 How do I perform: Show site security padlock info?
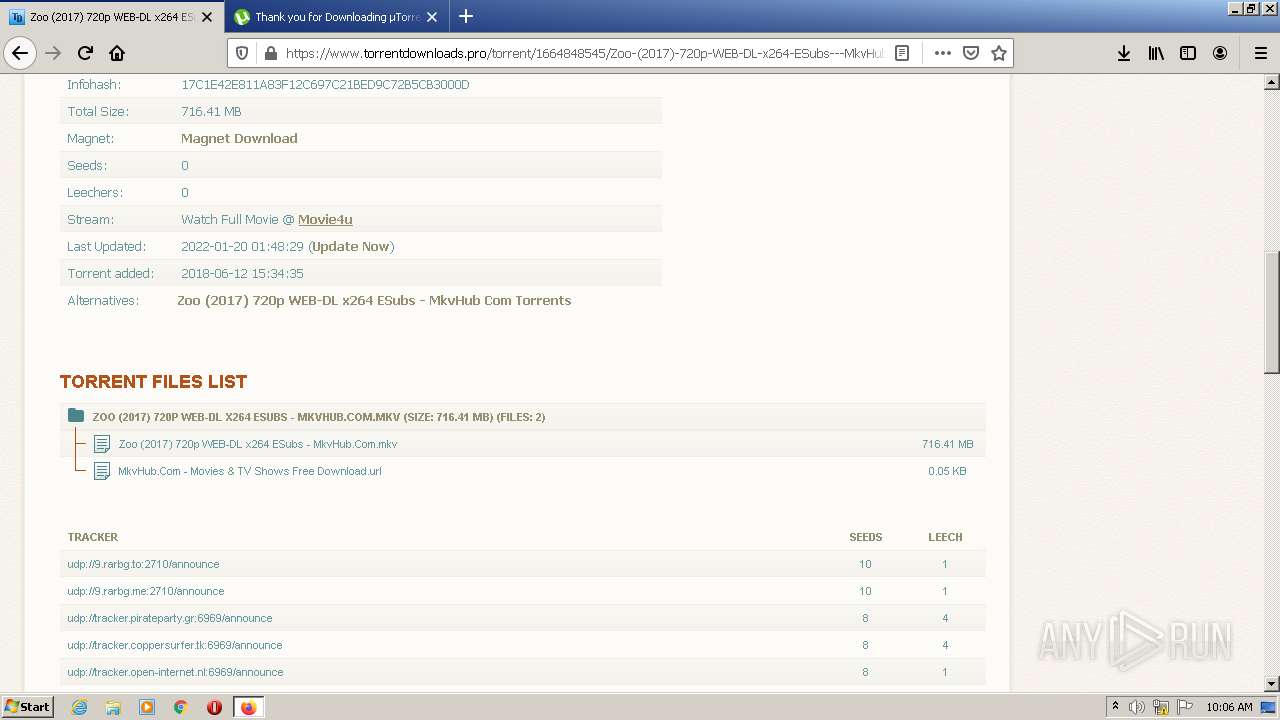tap(269, 53)
